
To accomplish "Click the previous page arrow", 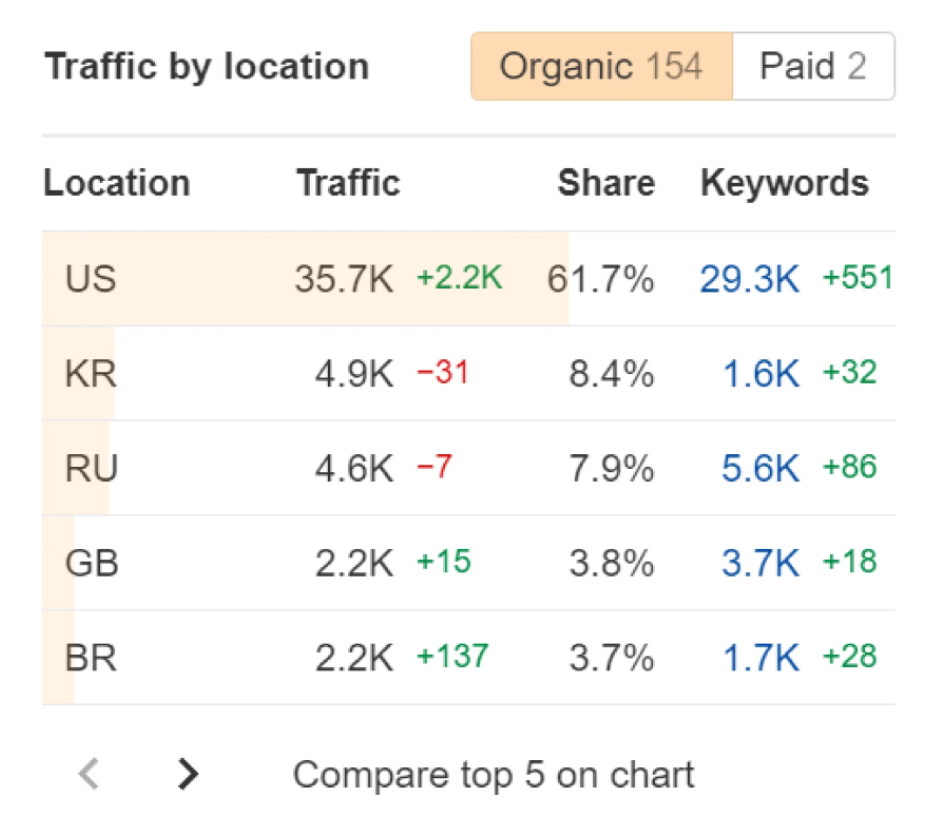I will point(89,773).
